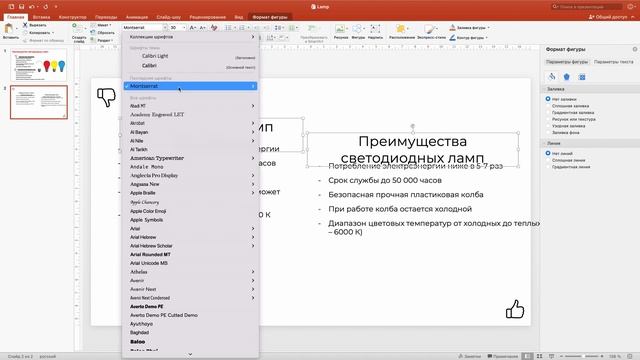Click the Share (Общий доступ) person icon
640x360 pixels.
click(591, 17)
